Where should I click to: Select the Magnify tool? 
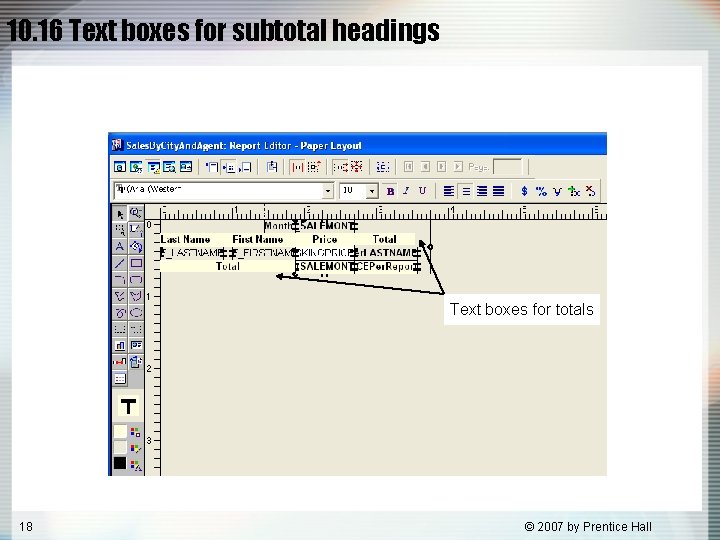pyautogui.click(x=136, y=214)
